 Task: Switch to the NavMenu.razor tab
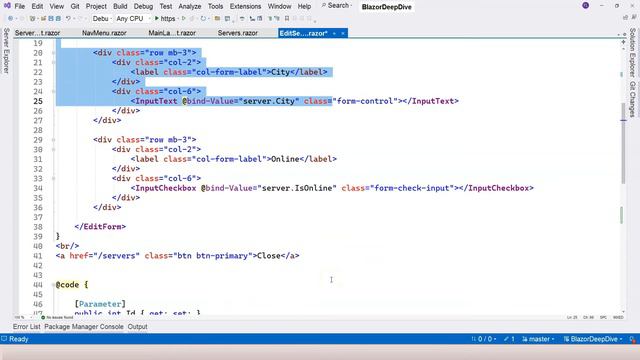click(x=104, y=33)
